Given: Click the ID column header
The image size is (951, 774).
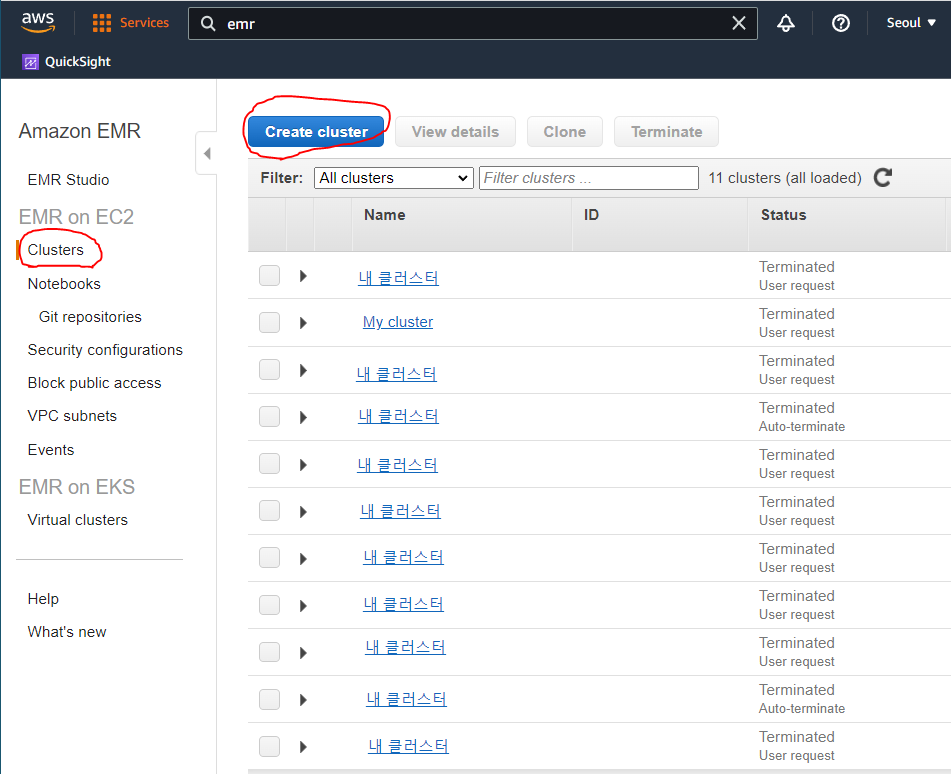Looking at the screenshot, I should pyautogui.click(x=591, y=215).
